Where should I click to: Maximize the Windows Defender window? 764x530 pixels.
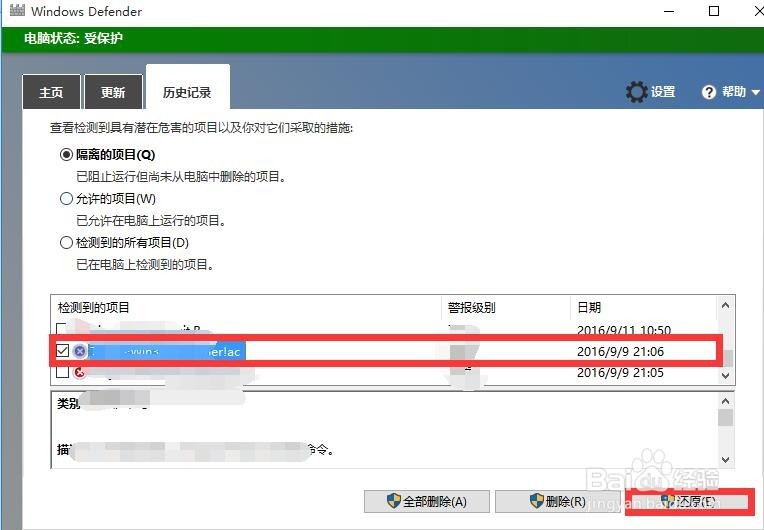(714, 11)
